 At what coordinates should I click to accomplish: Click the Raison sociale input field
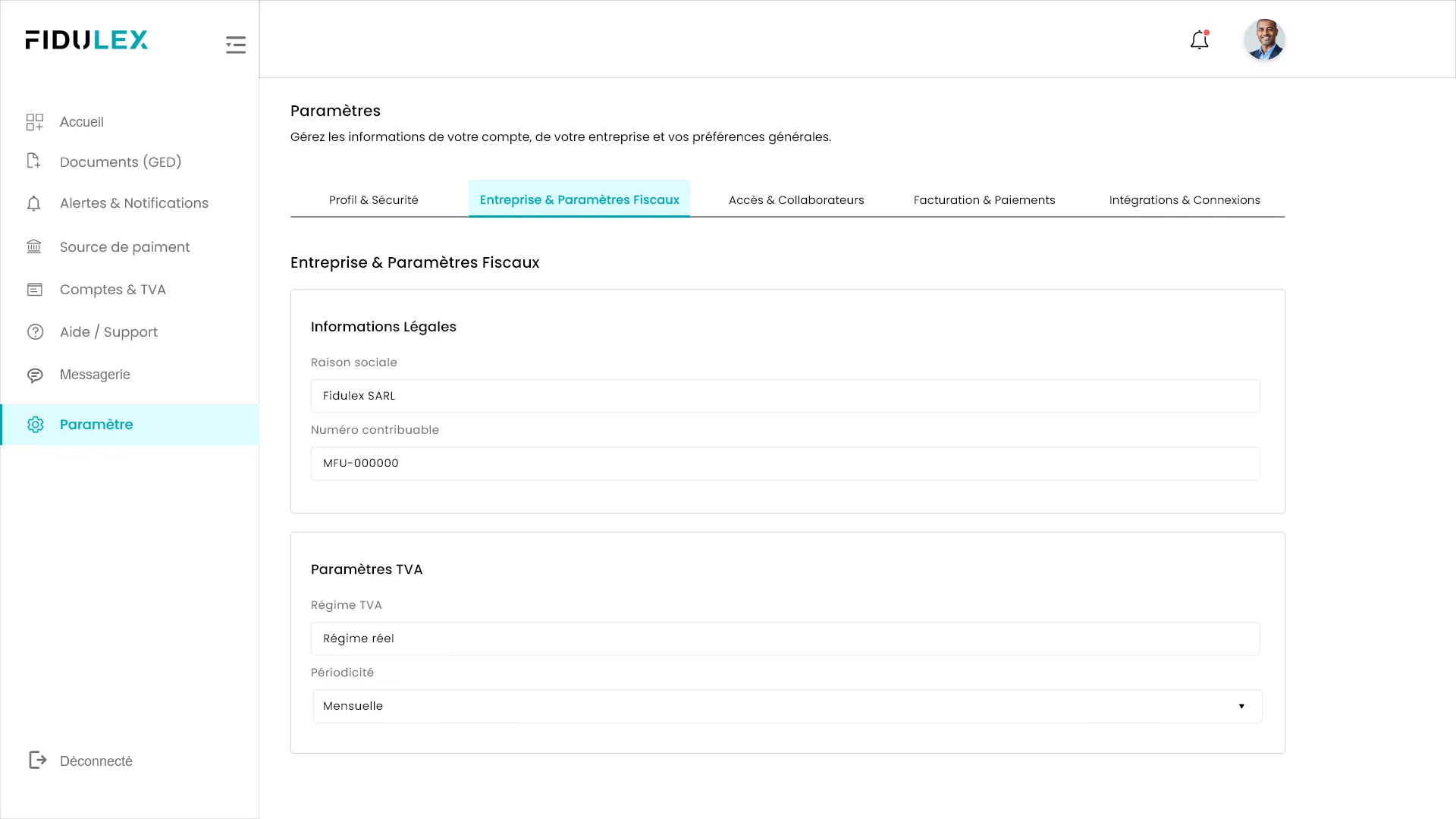click(785, 396)
